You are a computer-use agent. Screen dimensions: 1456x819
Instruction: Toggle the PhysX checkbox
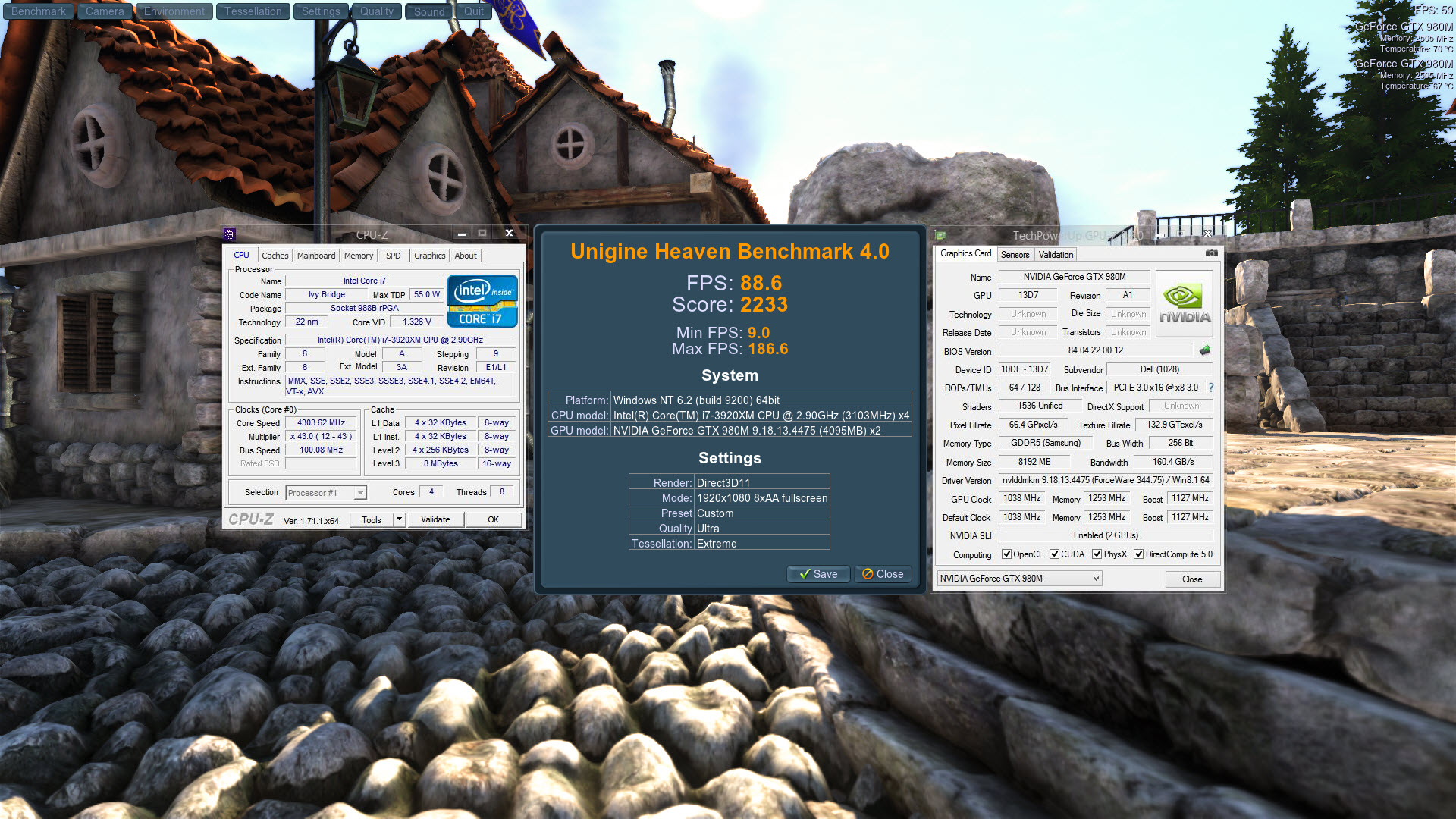click(x=1097, y=554)
